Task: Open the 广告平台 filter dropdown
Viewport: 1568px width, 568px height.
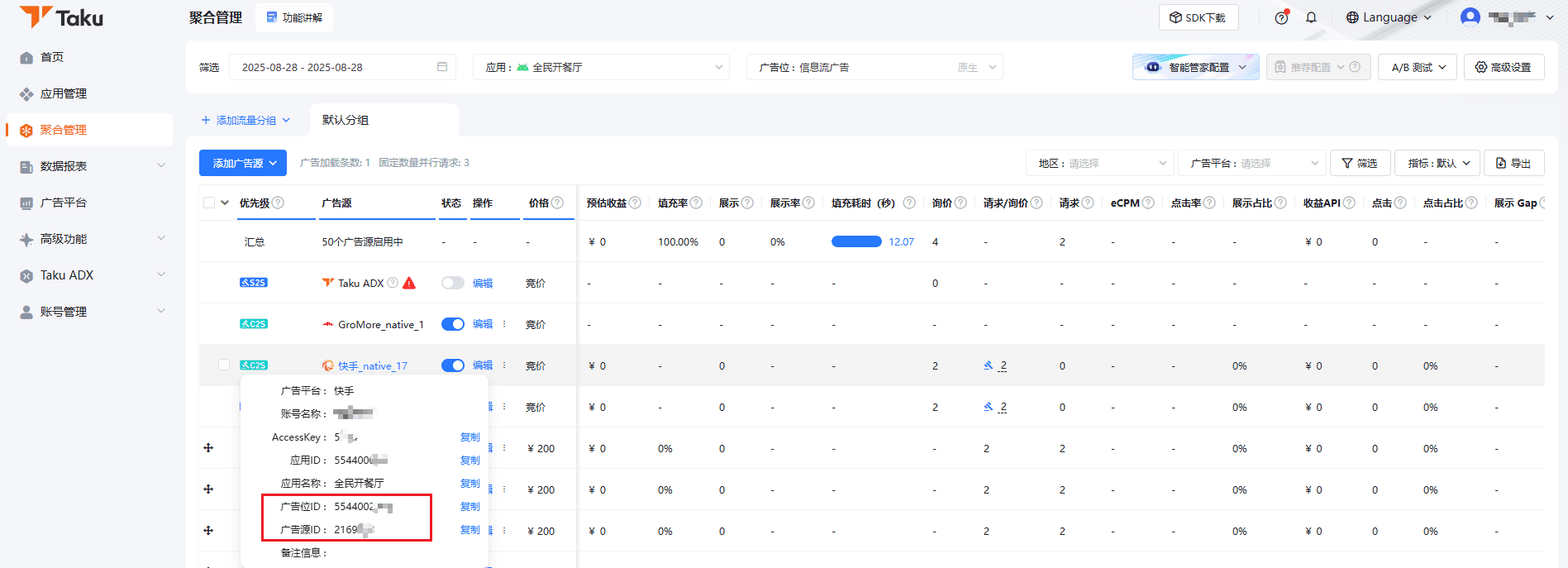Action: click(1252, 163)
